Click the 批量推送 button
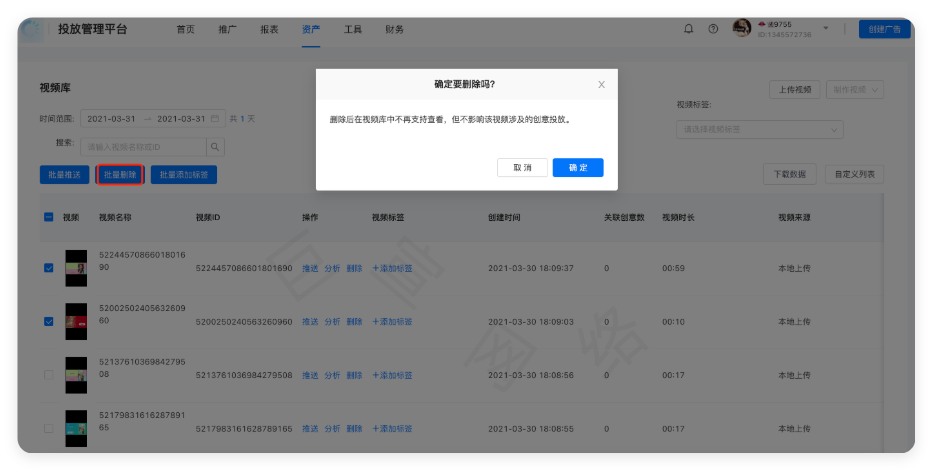 [64, 175]
